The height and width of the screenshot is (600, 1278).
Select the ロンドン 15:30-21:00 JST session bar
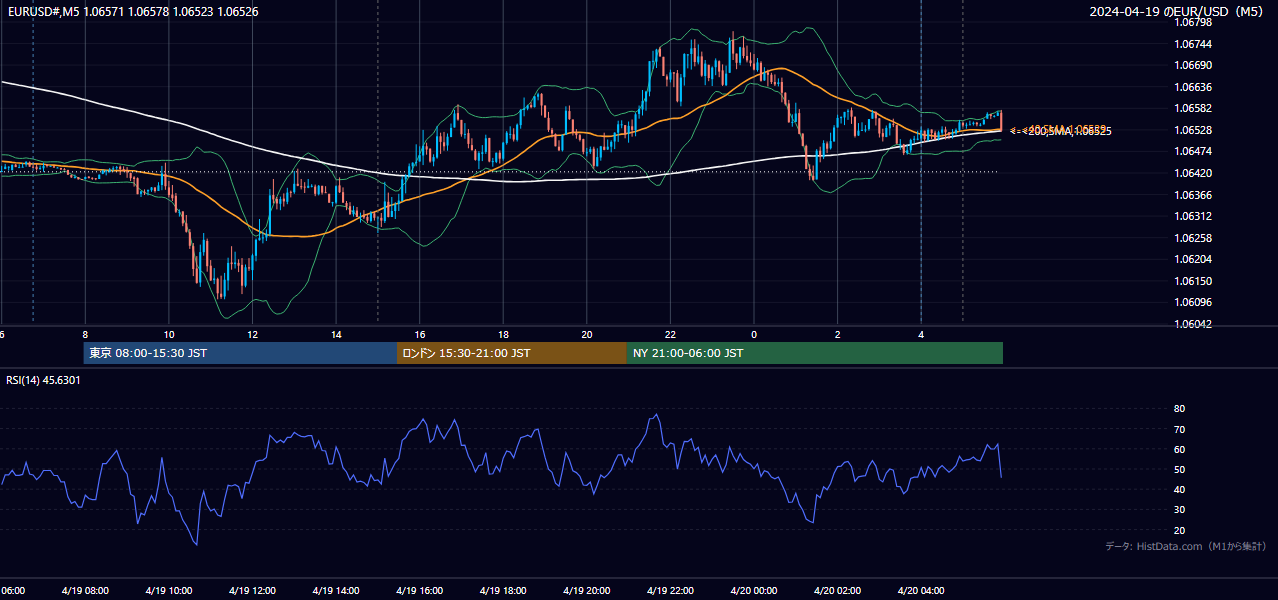click(x=512, y=353)
